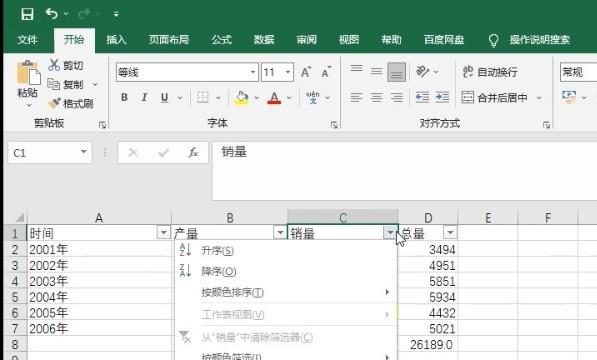Apply the yellow fill color bucket
The width and height of the screenshot is (597, 360).
coord(242,98)
